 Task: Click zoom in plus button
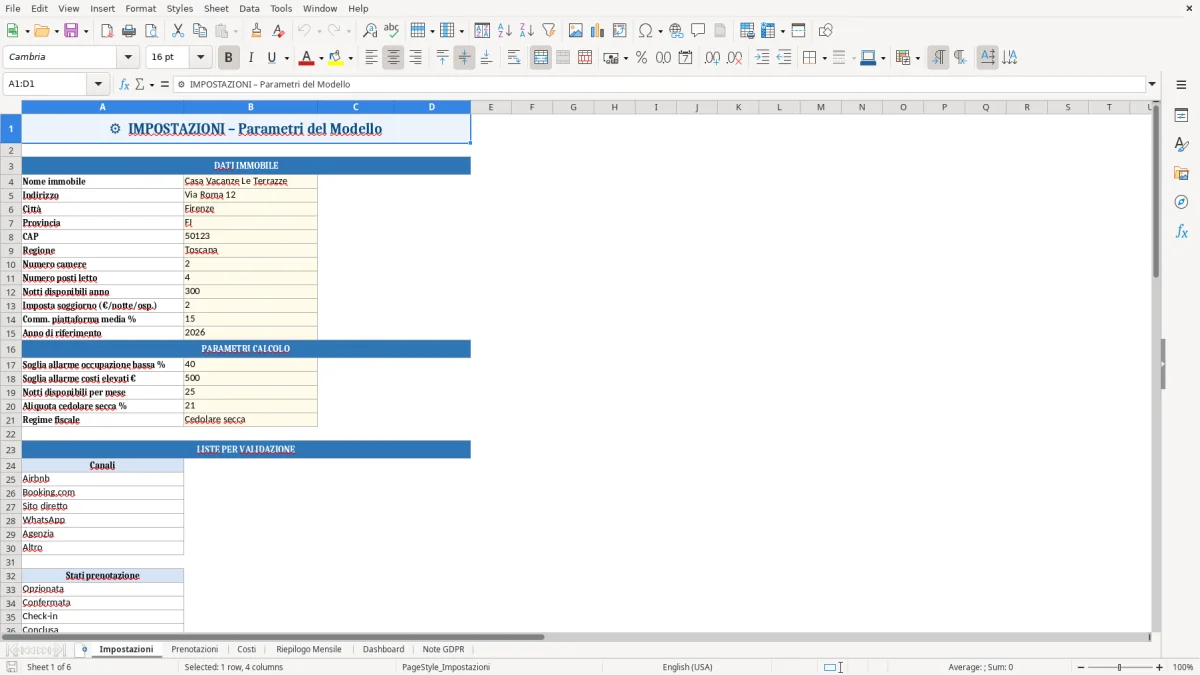1160,667
